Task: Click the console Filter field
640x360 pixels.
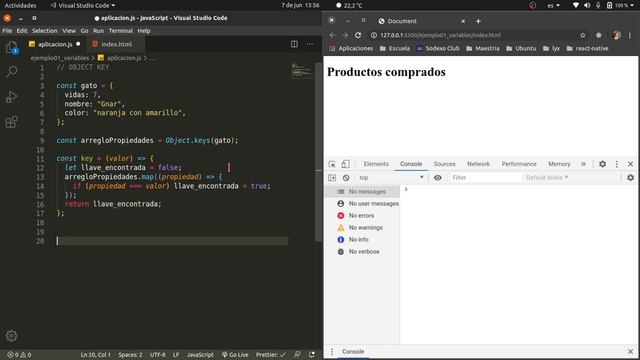Action: [485, 178]
